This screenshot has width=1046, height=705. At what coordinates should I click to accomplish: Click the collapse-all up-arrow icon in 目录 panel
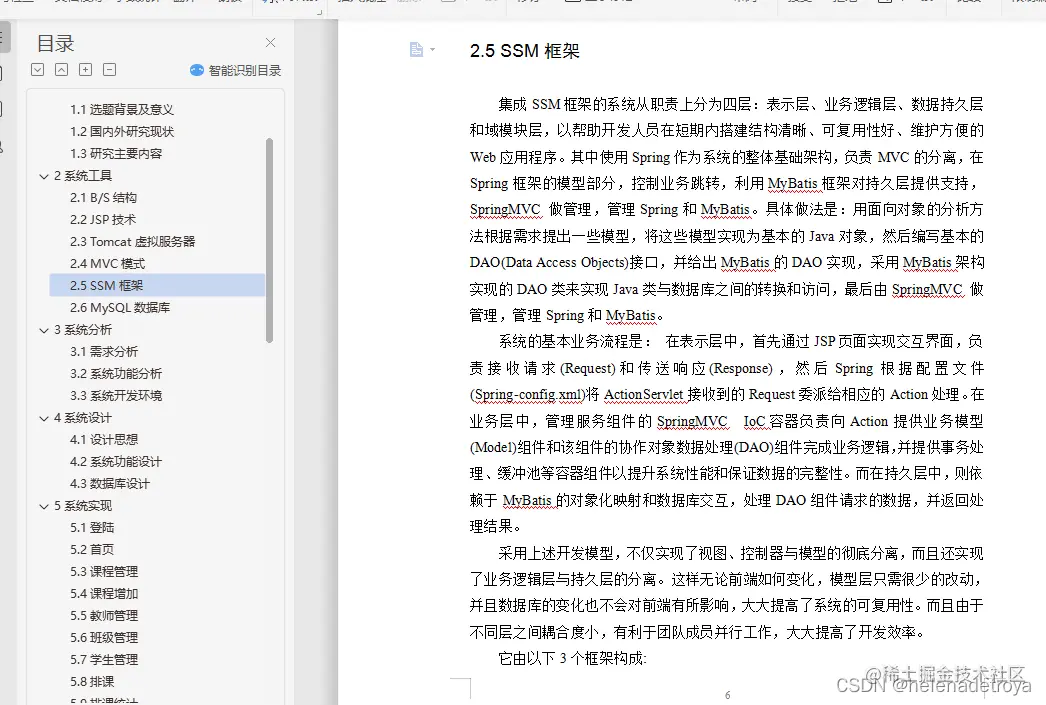pos(61,69)
